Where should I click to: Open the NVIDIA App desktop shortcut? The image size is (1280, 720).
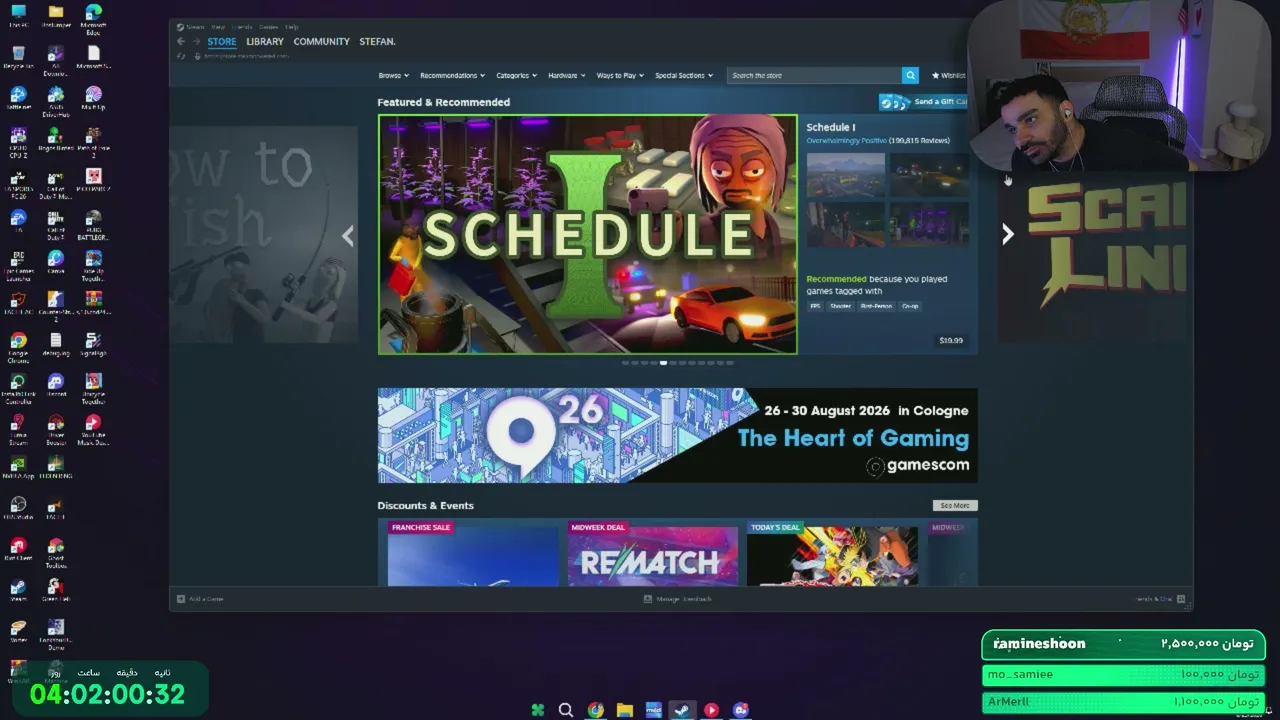[18, 468]
